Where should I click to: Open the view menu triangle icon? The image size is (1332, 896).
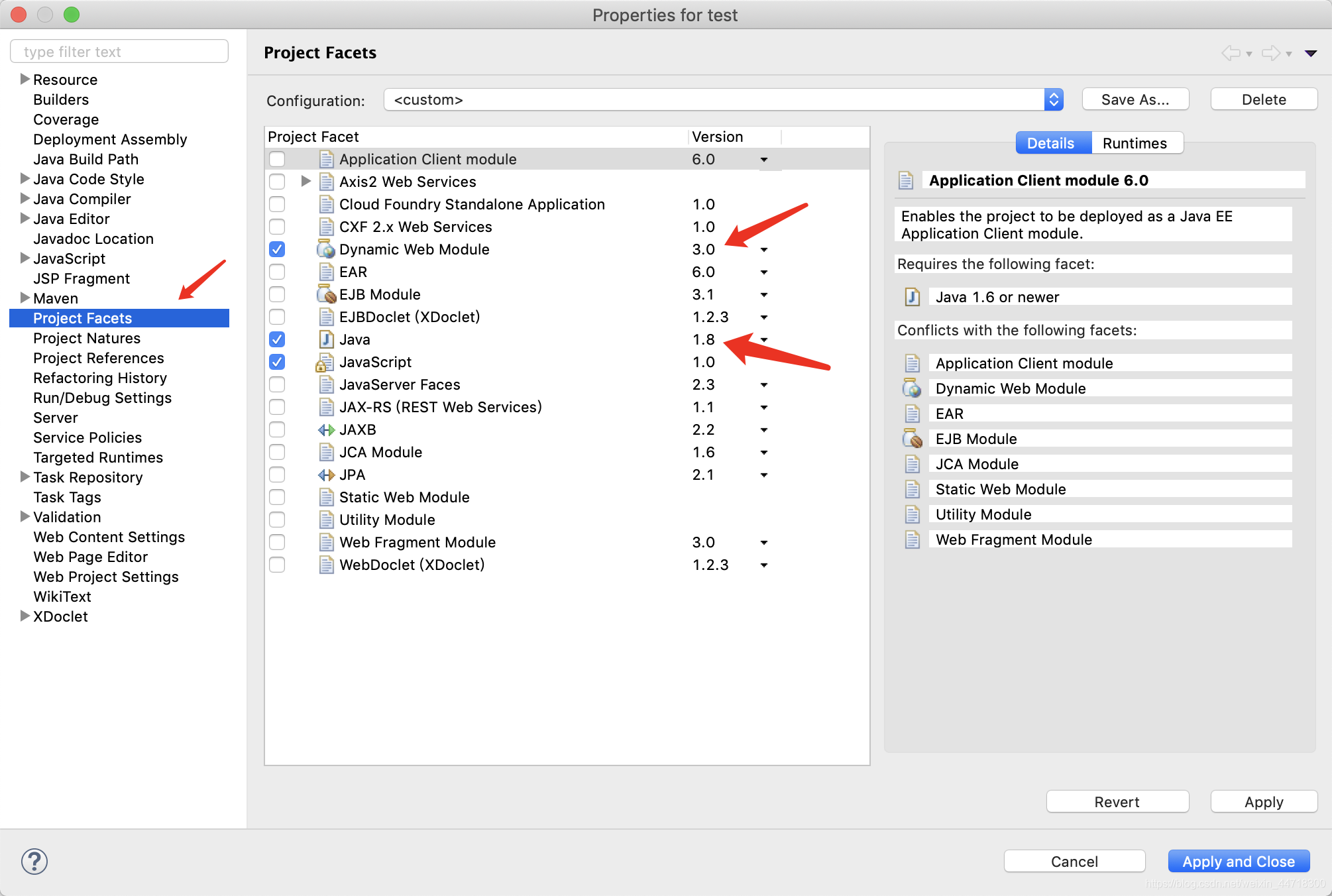1310,53
